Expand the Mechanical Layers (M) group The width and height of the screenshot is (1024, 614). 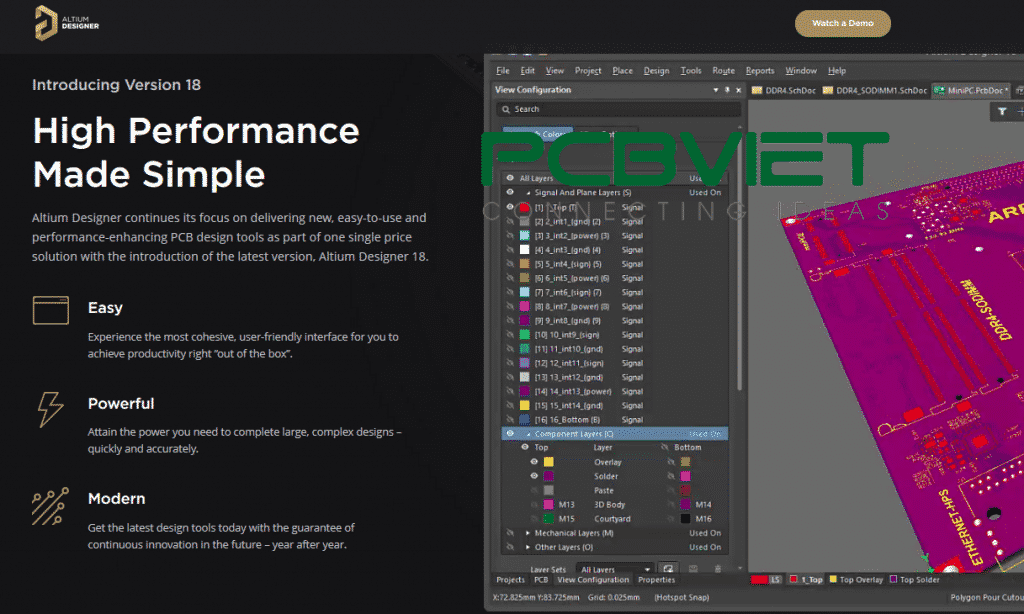coord(528,533)
